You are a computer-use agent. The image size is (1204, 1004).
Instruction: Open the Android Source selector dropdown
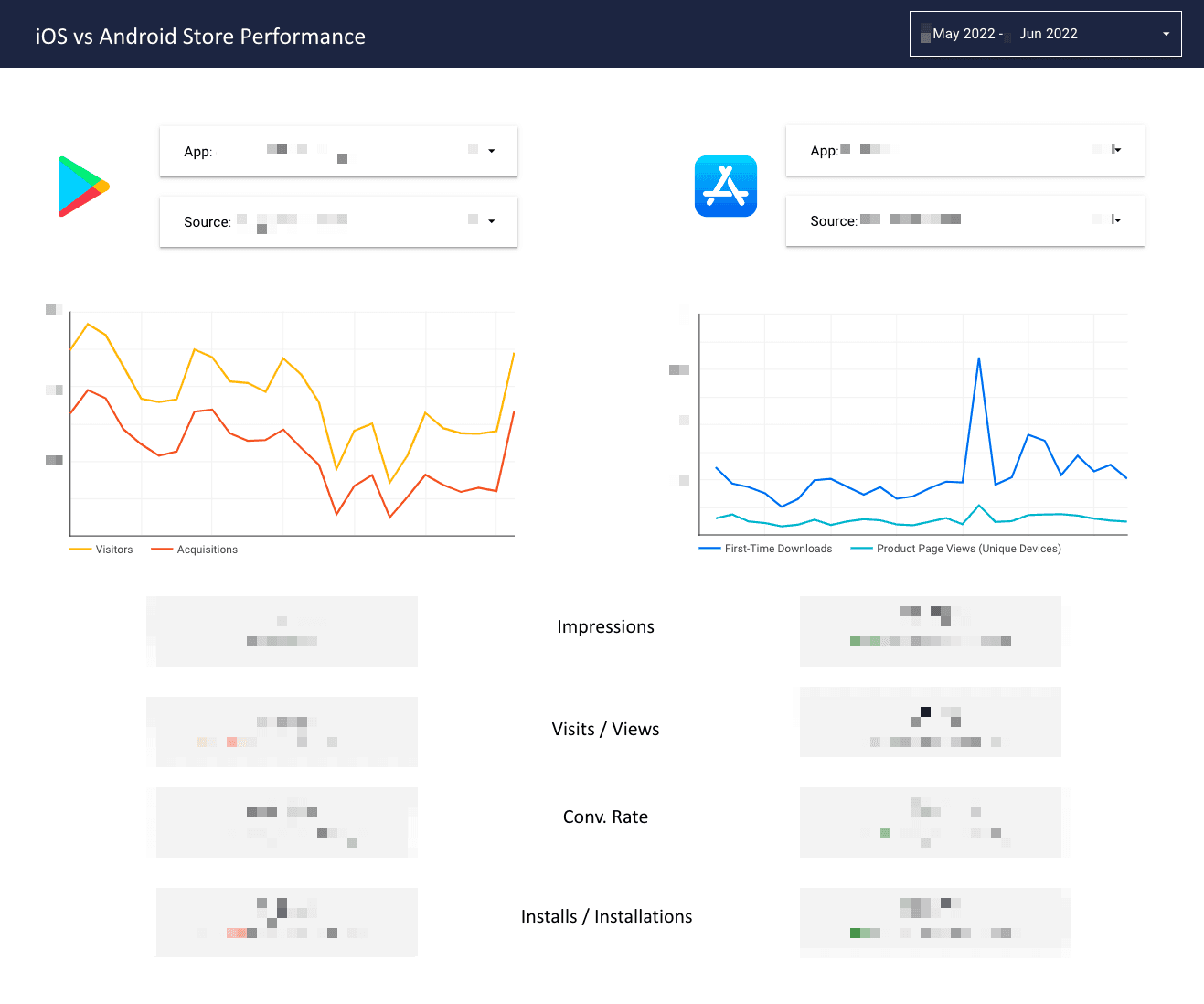coord(338,221)
